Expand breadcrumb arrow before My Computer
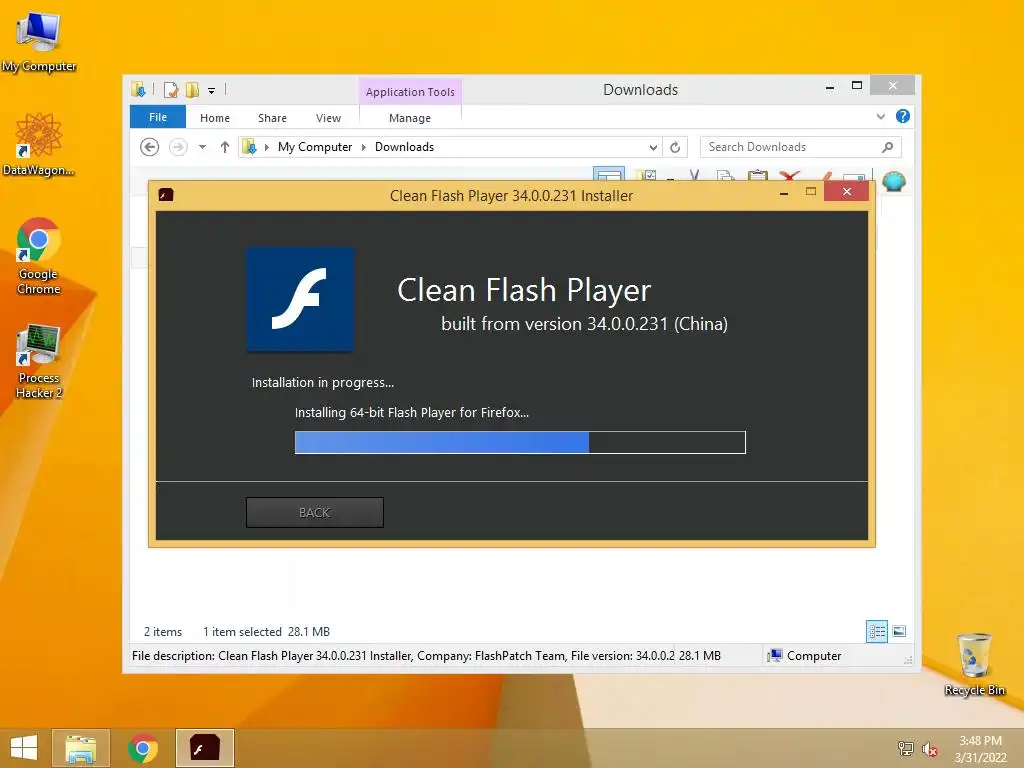The image size is (1024, 768). pos(266,147)
